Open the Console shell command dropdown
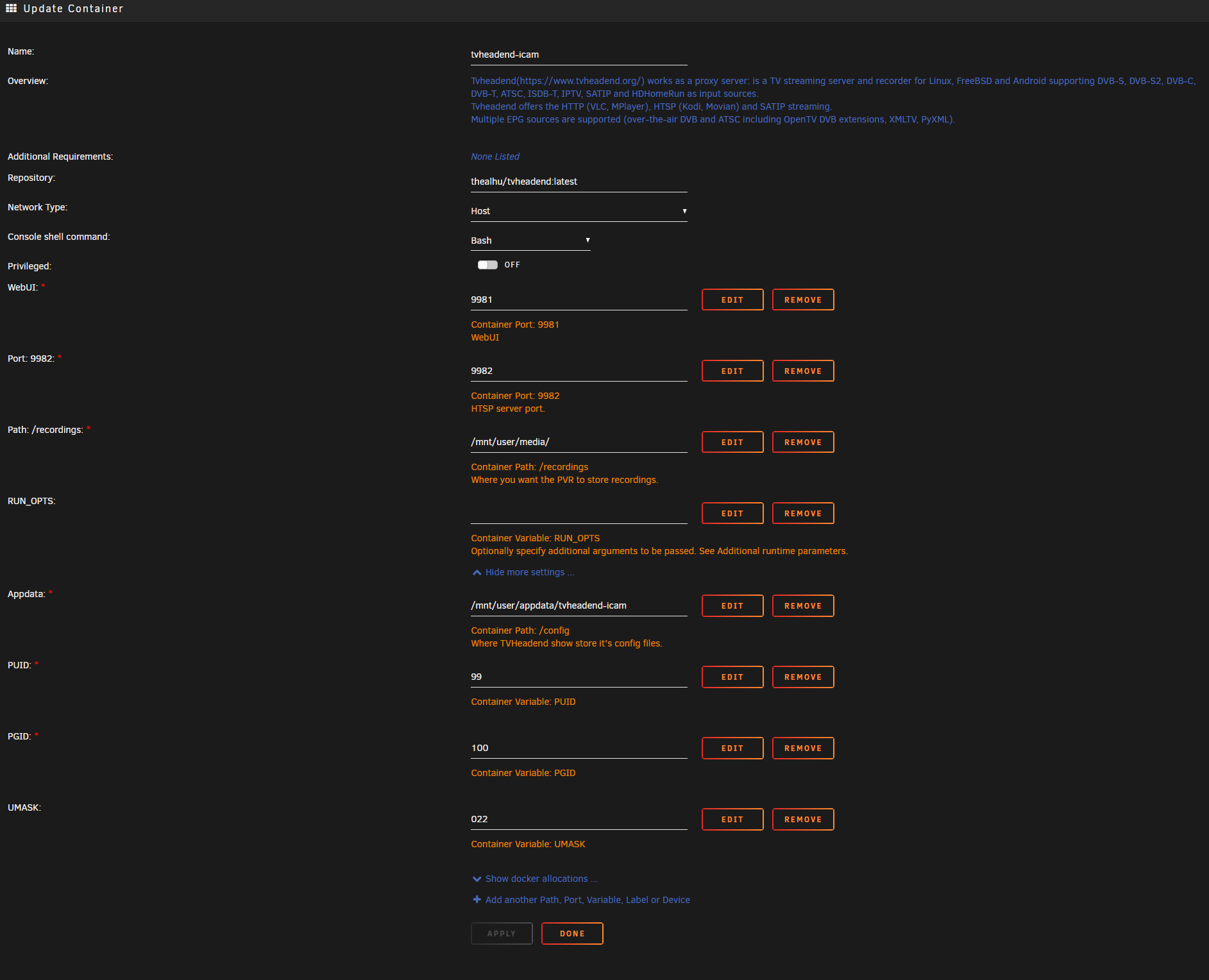Screen dimensions: 1209x980 [x=530, y=241]
